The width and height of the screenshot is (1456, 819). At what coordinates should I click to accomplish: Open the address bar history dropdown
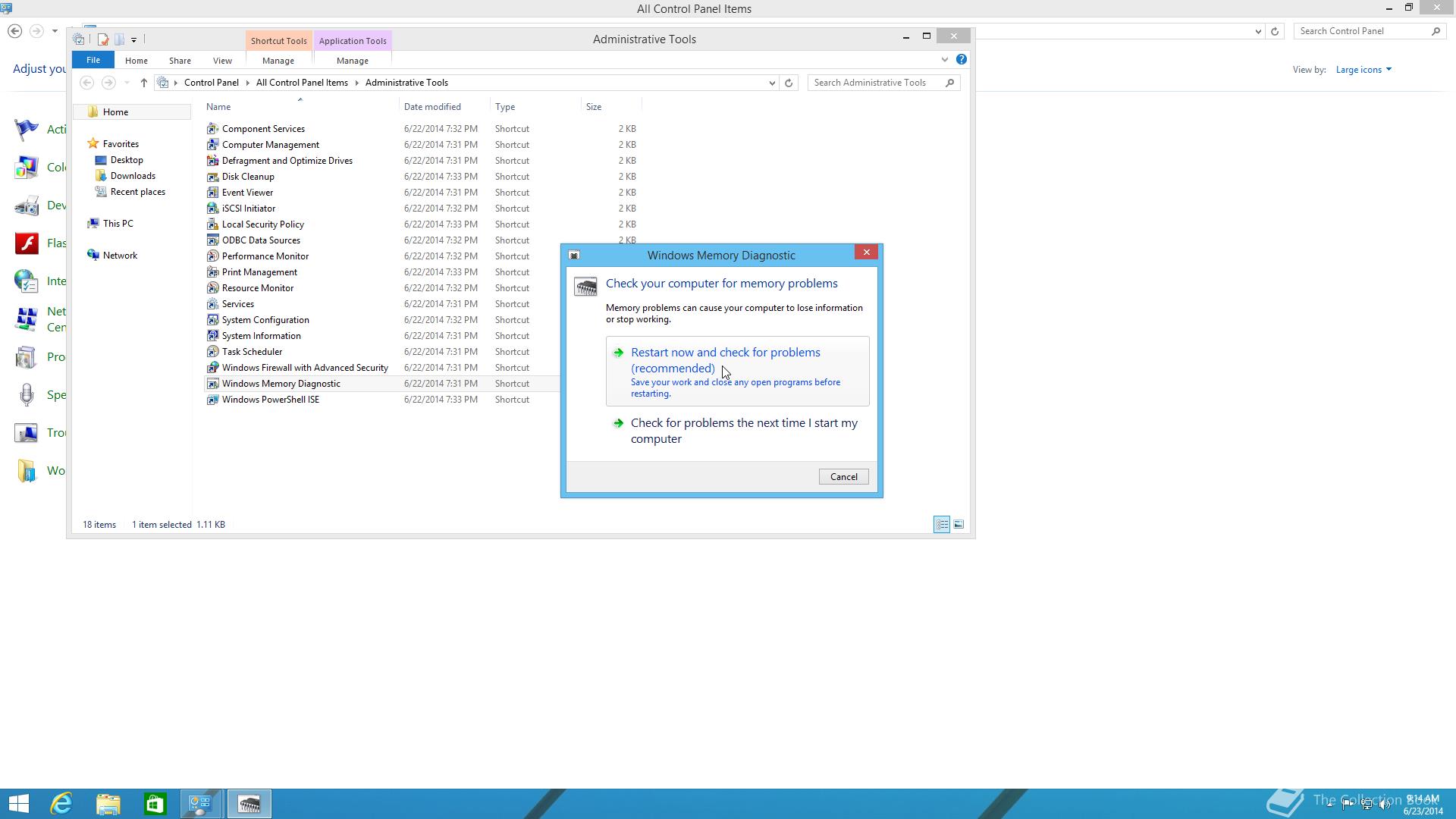(x=772, y=83)
